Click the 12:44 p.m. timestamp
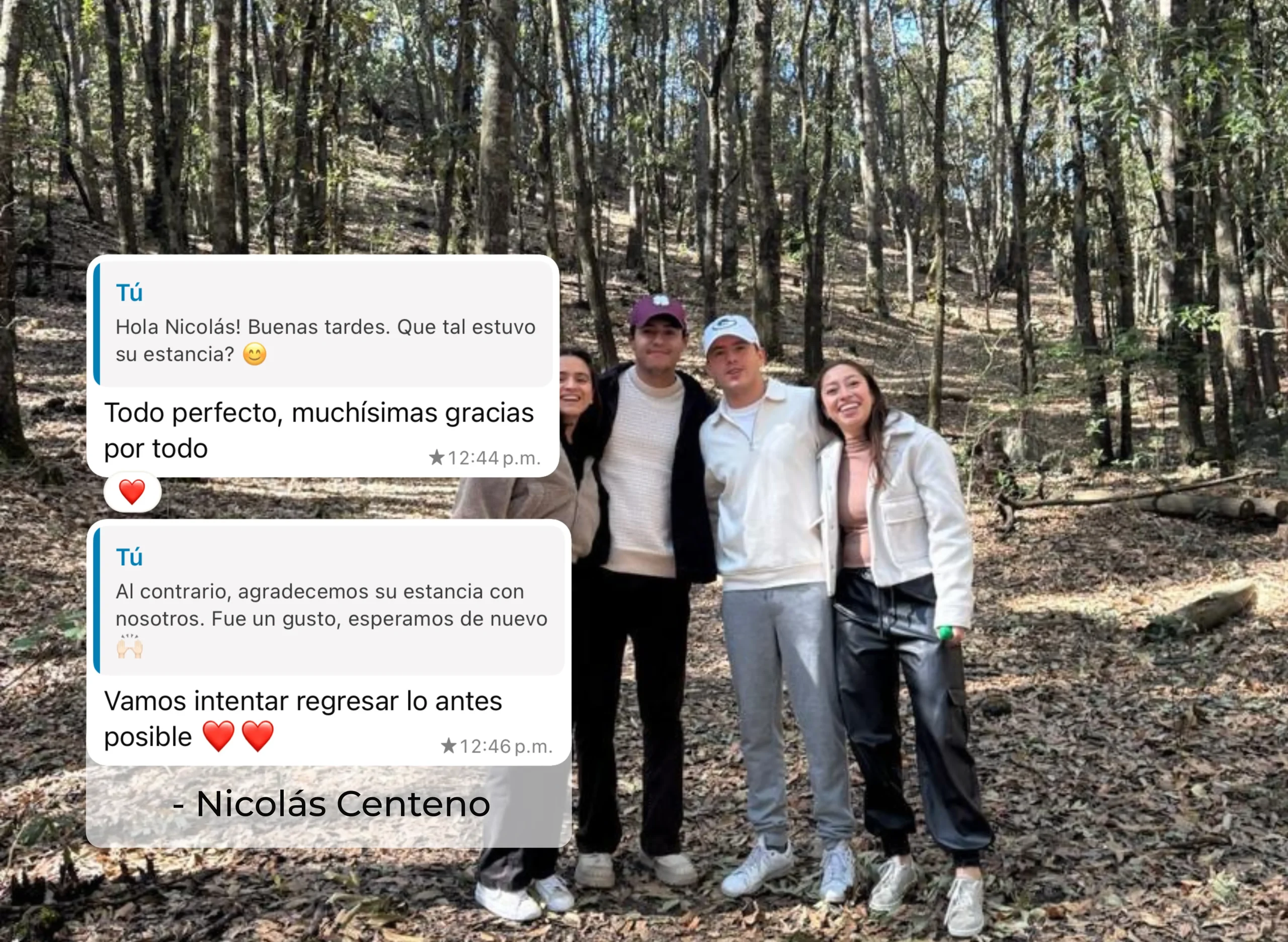 (494, 458)
